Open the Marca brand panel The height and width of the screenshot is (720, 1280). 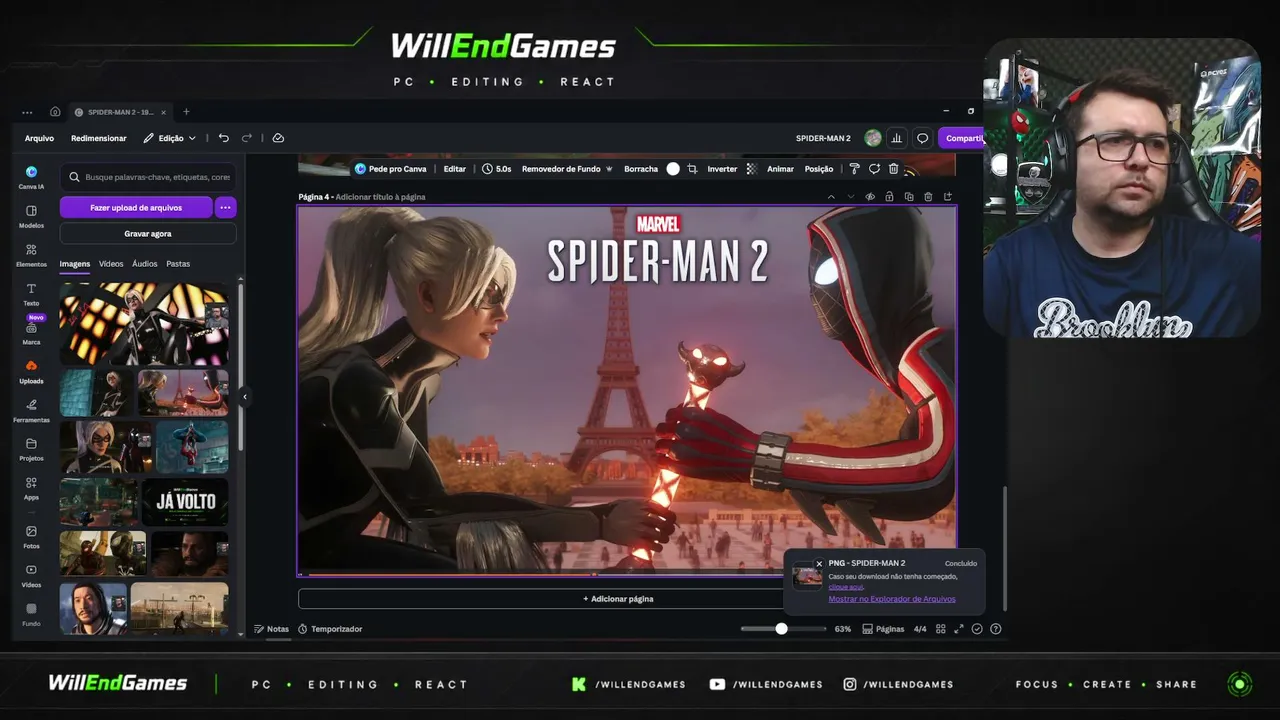31,333
